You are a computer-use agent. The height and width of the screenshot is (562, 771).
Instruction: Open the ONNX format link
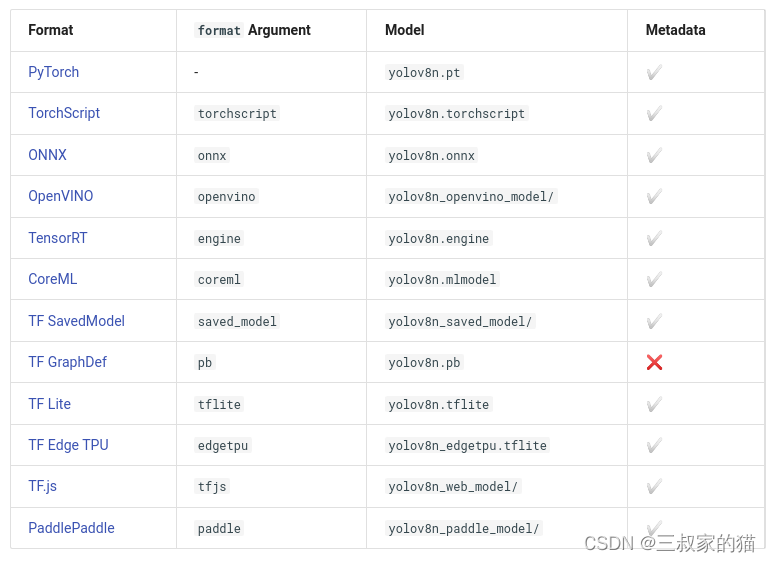pyautogui.click(x=47, y=155)
